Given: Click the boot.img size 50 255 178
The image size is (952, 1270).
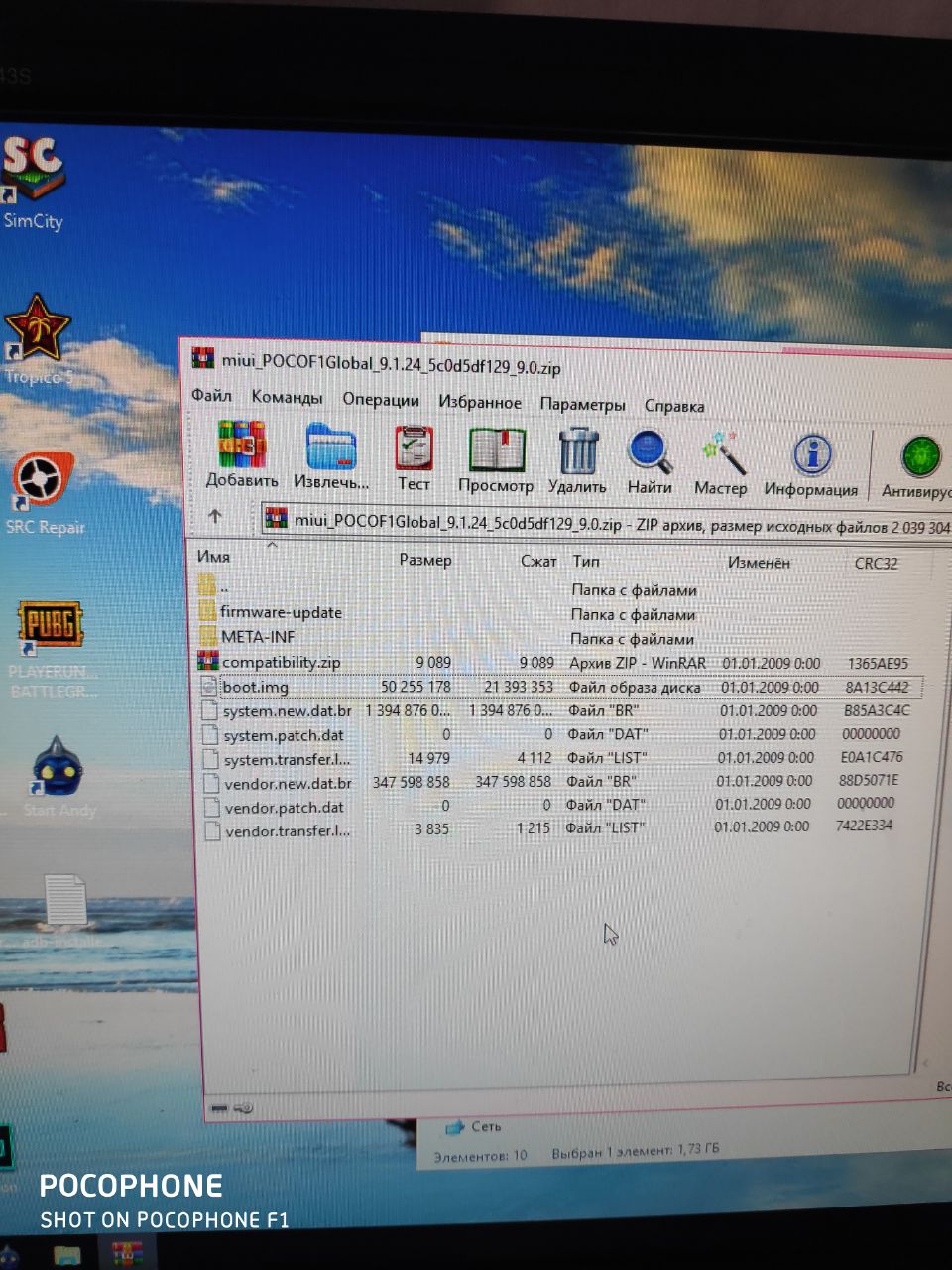Looking at the screenshot, I should tap(416, 686).
